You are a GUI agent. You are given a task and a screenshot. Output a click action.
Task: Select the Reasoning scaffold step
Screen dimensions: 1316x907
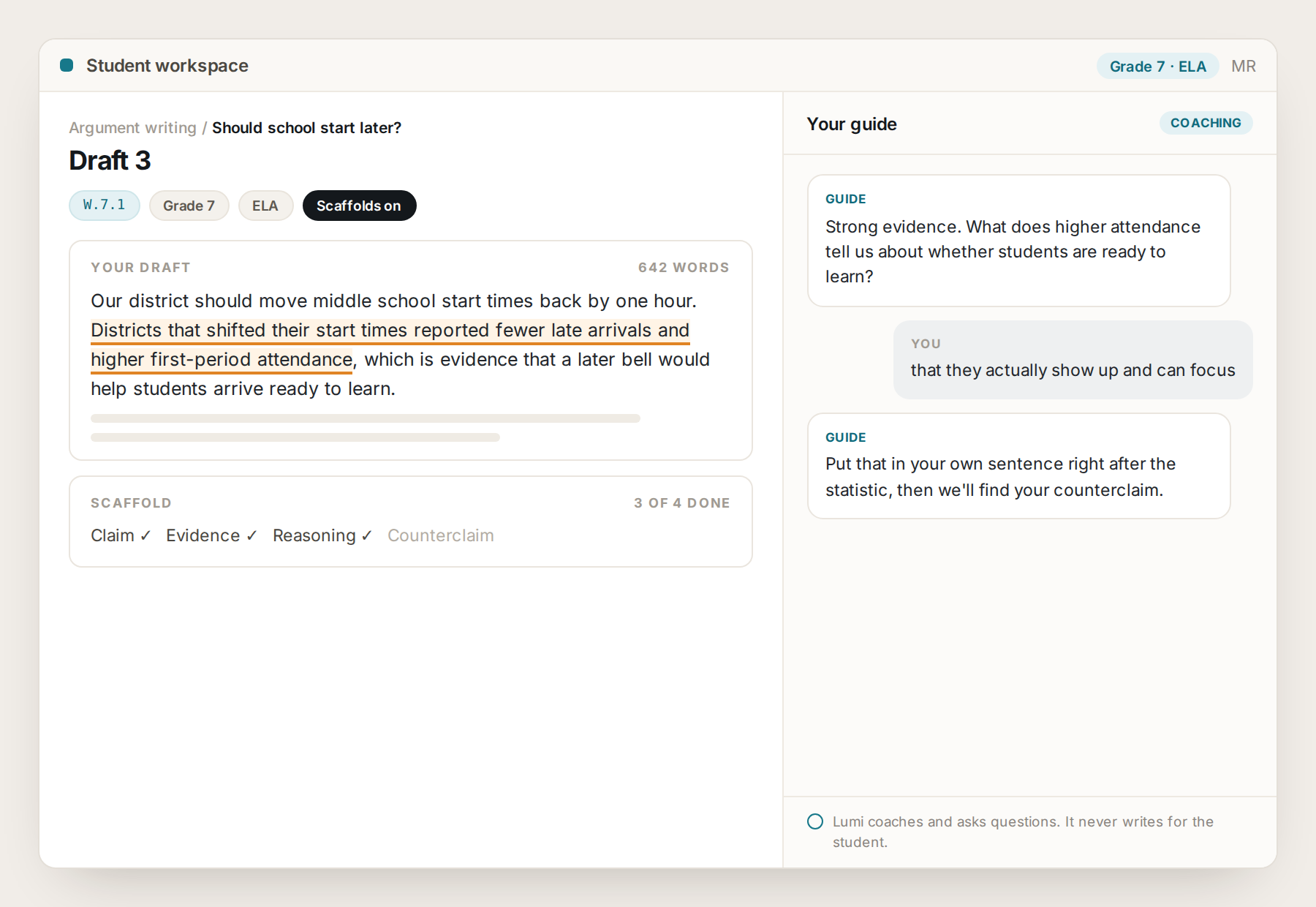pos(322,535)
